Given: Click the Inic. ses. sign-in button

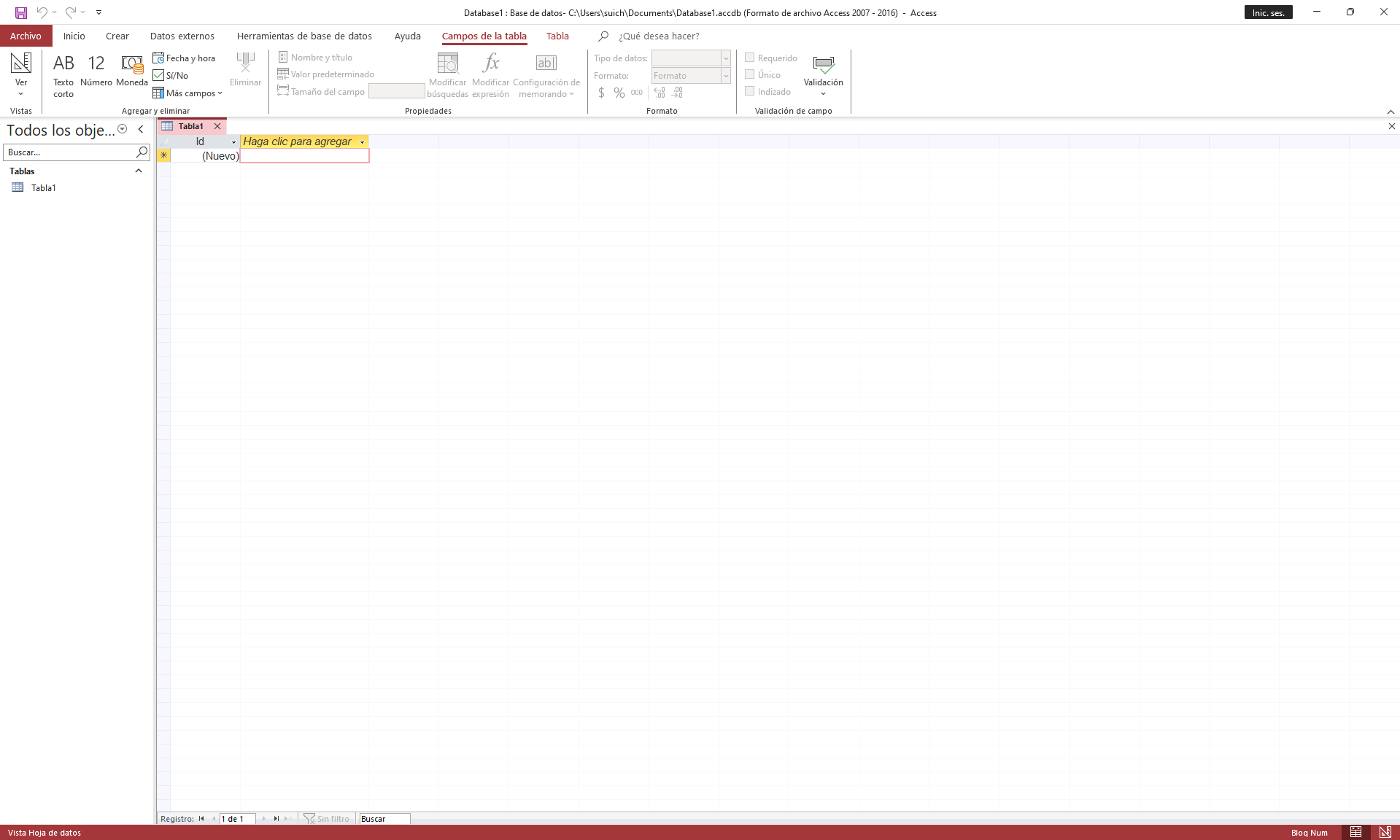Looking at the screenshot, I should (1268, 12).
